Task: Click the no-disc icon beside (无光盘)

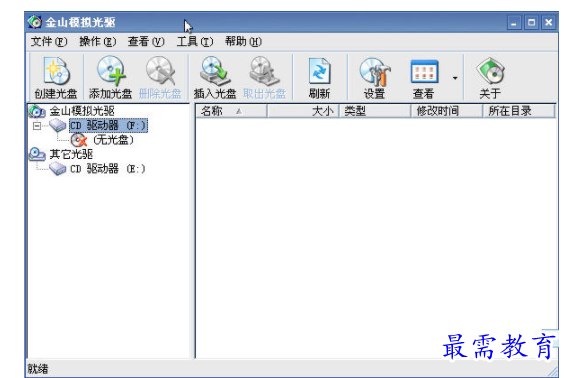Action: coord(79,140)
